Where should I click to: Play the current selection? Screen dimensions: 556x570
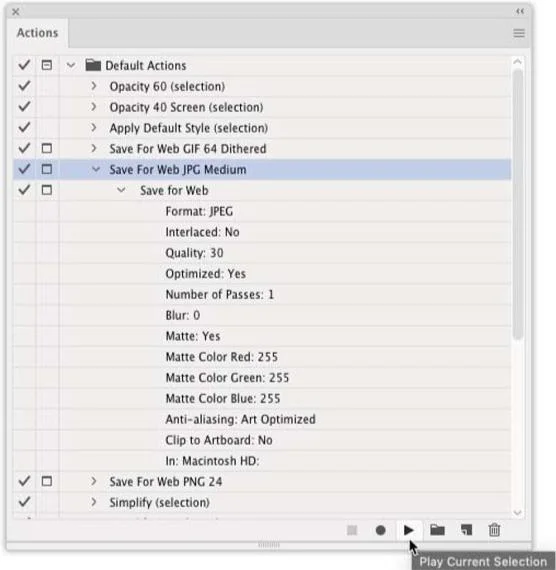point(408,530)
